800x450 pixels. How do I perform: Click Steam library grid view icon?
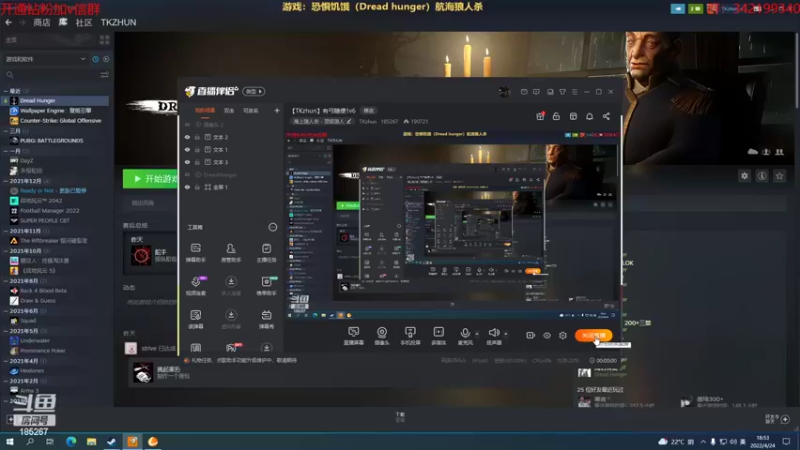pos(105,40)
